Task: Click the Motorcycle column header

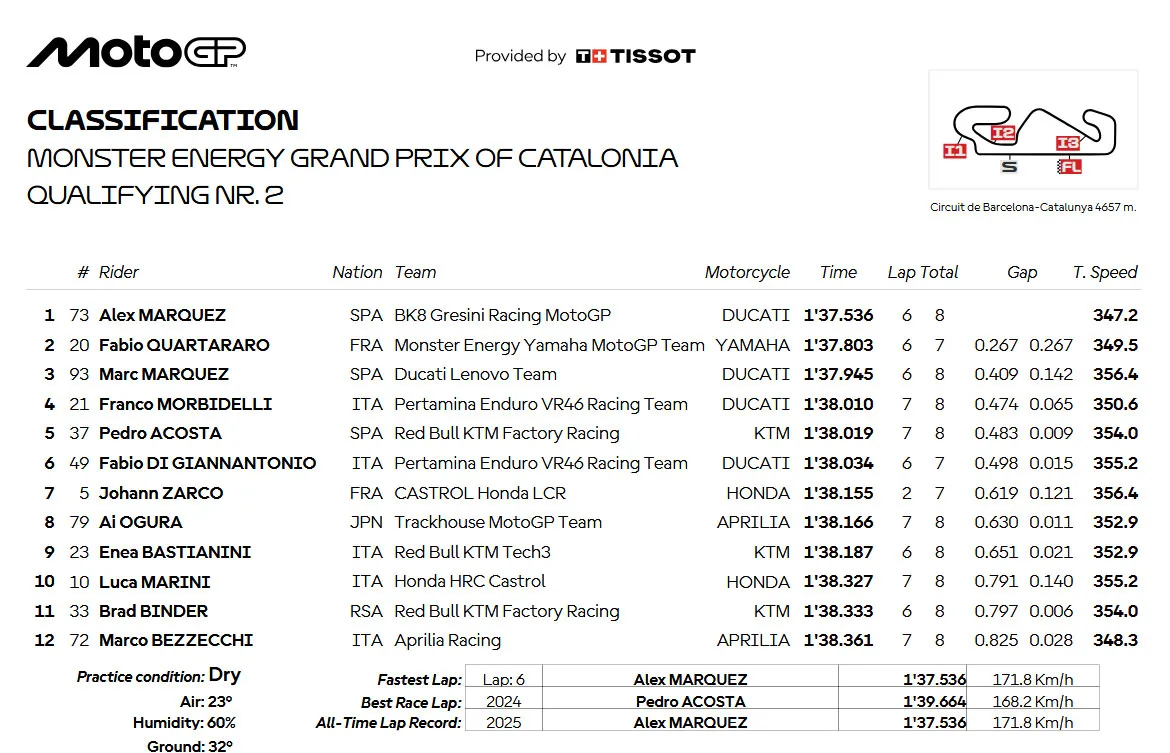Action: point(747,272)
